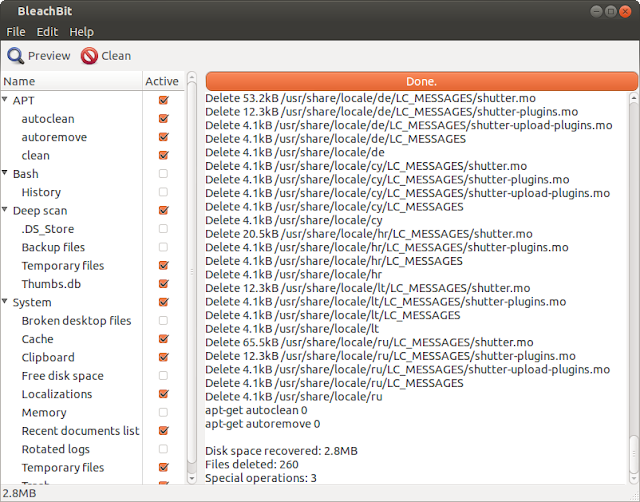Open the Help menu

(x=81, y=32)
